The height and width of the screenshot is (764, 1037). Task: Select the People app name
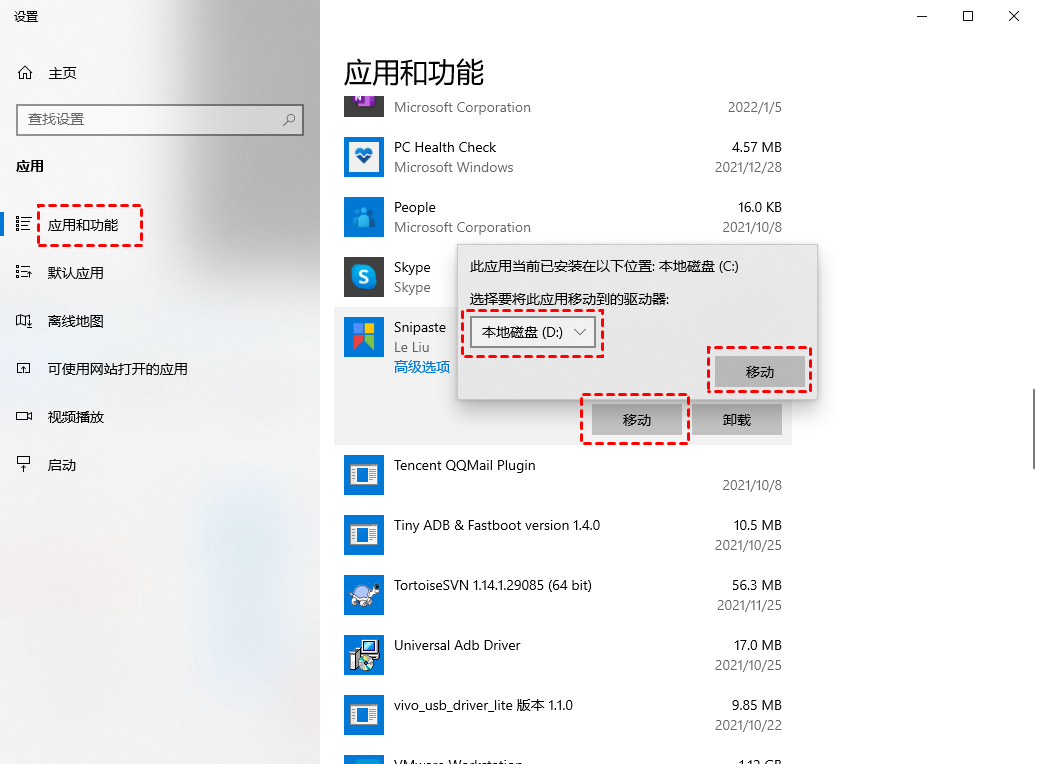point(415,207)
